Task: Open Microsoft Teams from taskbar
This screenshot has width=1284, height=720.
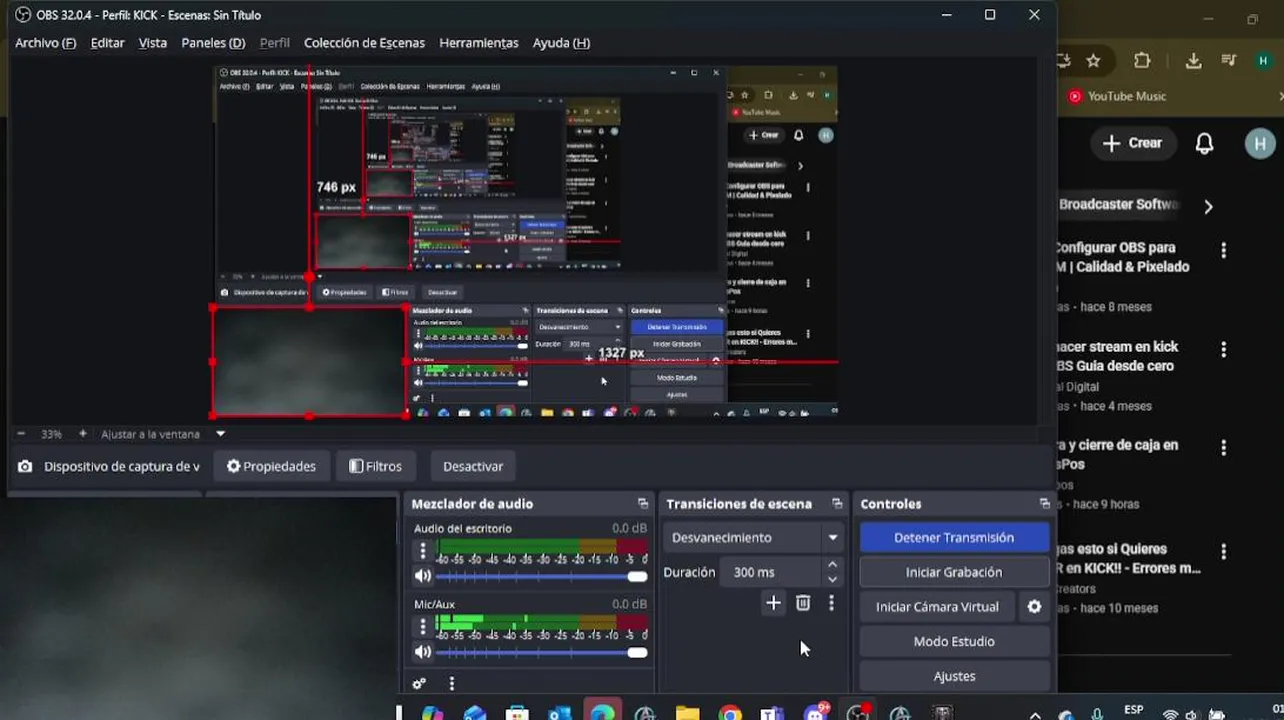Action: tap(772, 713)
